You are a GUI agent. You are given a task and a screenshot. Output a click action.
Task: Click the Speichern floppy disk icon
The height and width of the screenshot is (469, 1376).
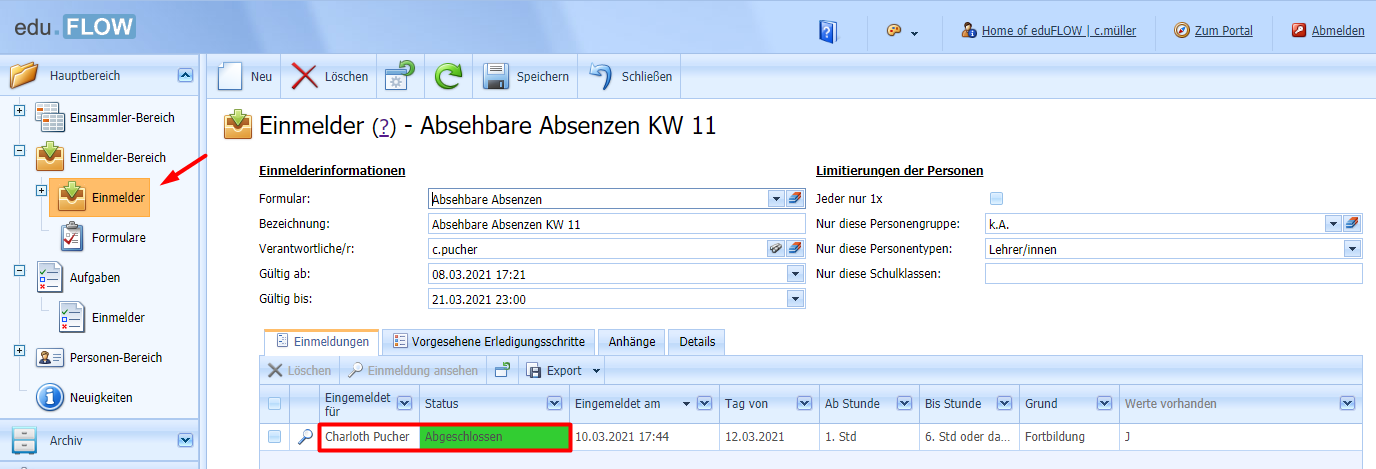(497, 77)
